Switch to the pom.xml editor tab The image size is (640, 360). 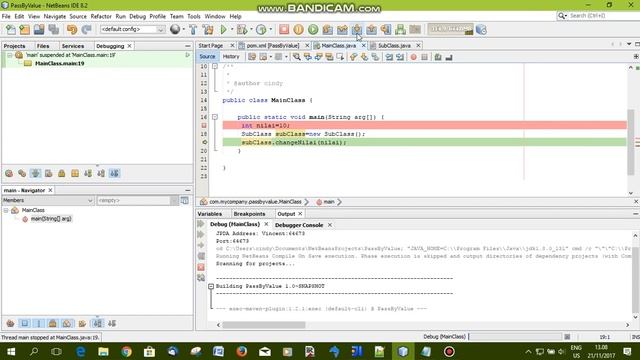pyautogui.click(x=273, y=46)
